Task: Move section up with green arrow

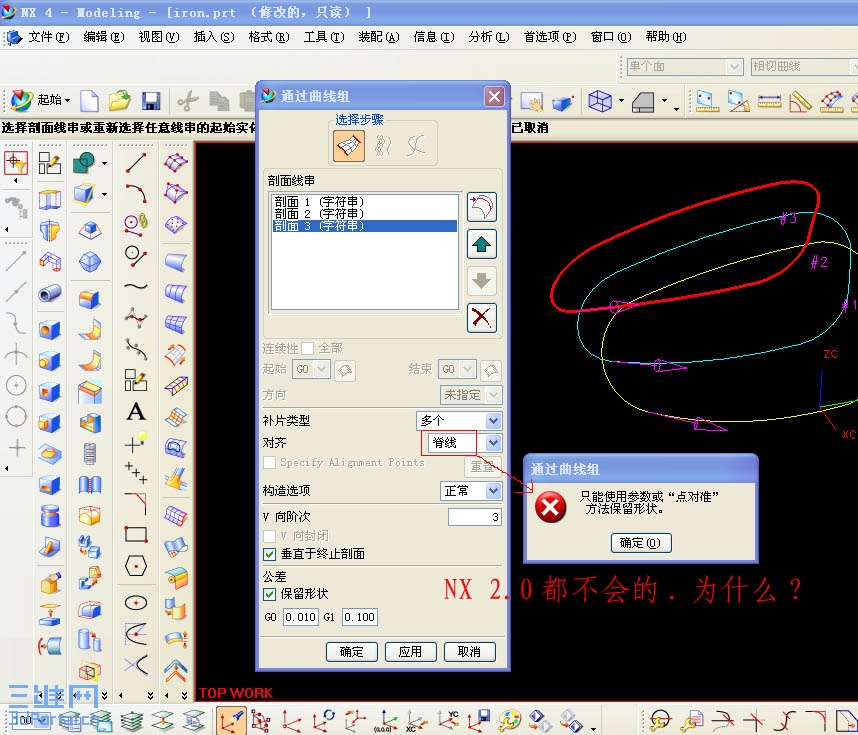Action: (482, 244)
